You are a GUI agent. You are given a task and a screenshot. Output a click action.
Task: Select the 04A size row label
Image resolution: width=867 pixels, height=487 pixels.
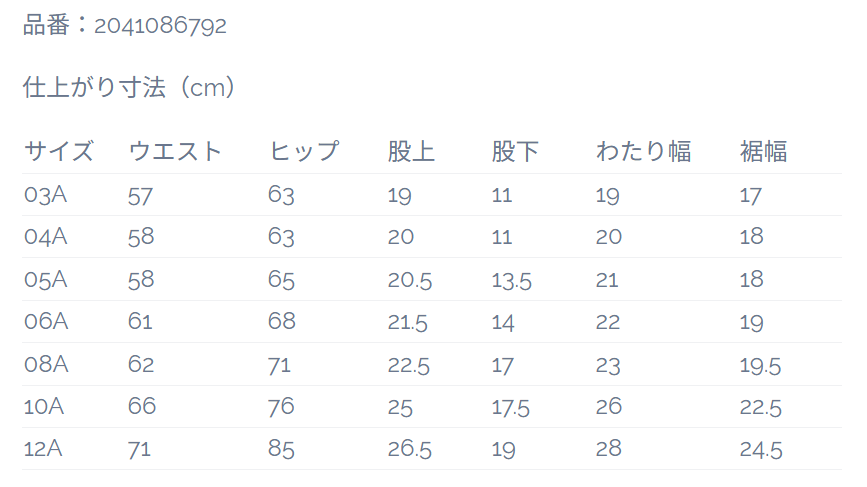[45, 237]
